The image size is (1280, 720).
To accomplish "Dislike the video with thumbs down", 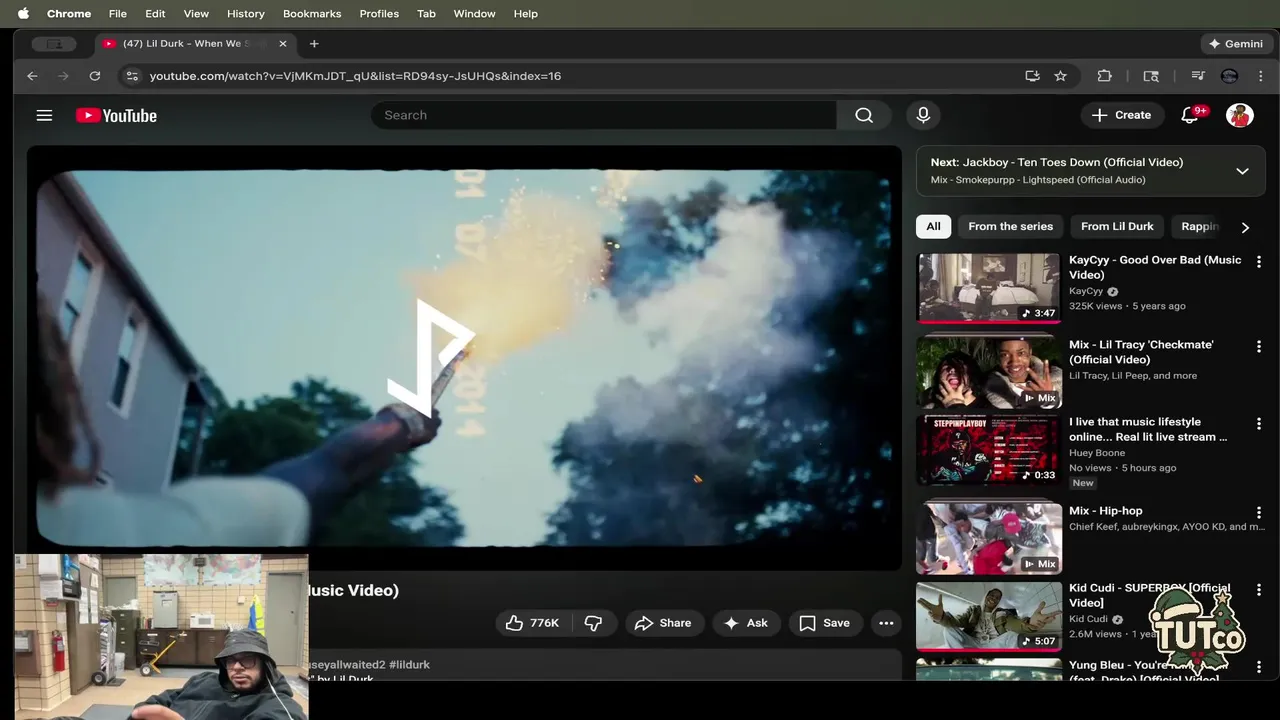I will tap(594, 623).
